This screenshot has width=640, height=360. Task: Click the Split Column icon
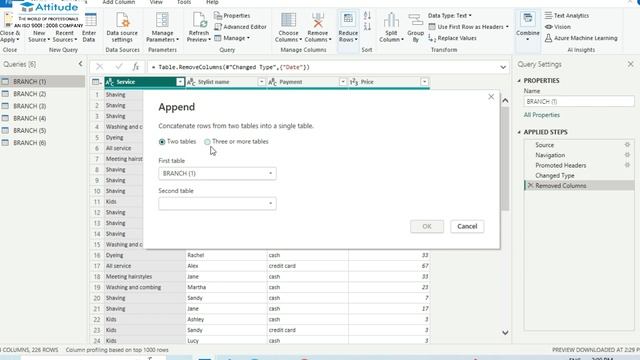coord(391,20)
